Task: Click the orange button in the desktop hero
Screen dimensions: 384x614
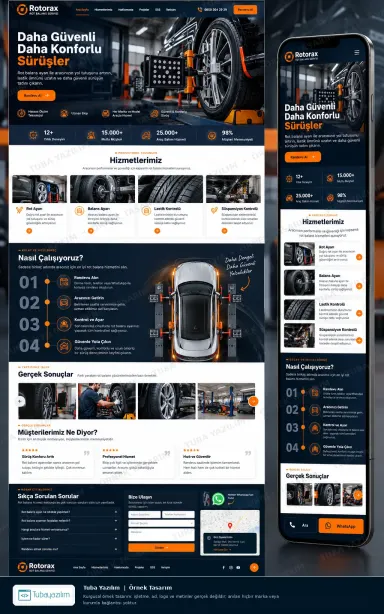Action: click(36, 95)
